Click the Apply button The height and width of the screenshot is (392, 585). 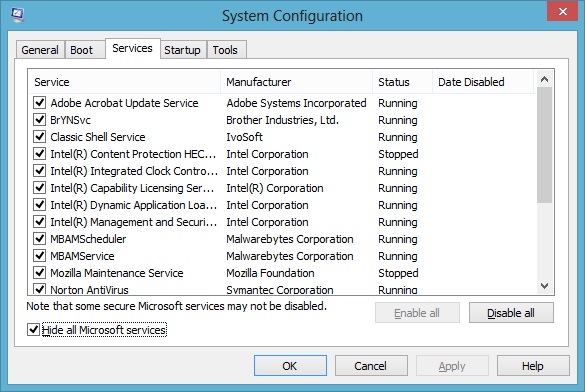point(452,366)
